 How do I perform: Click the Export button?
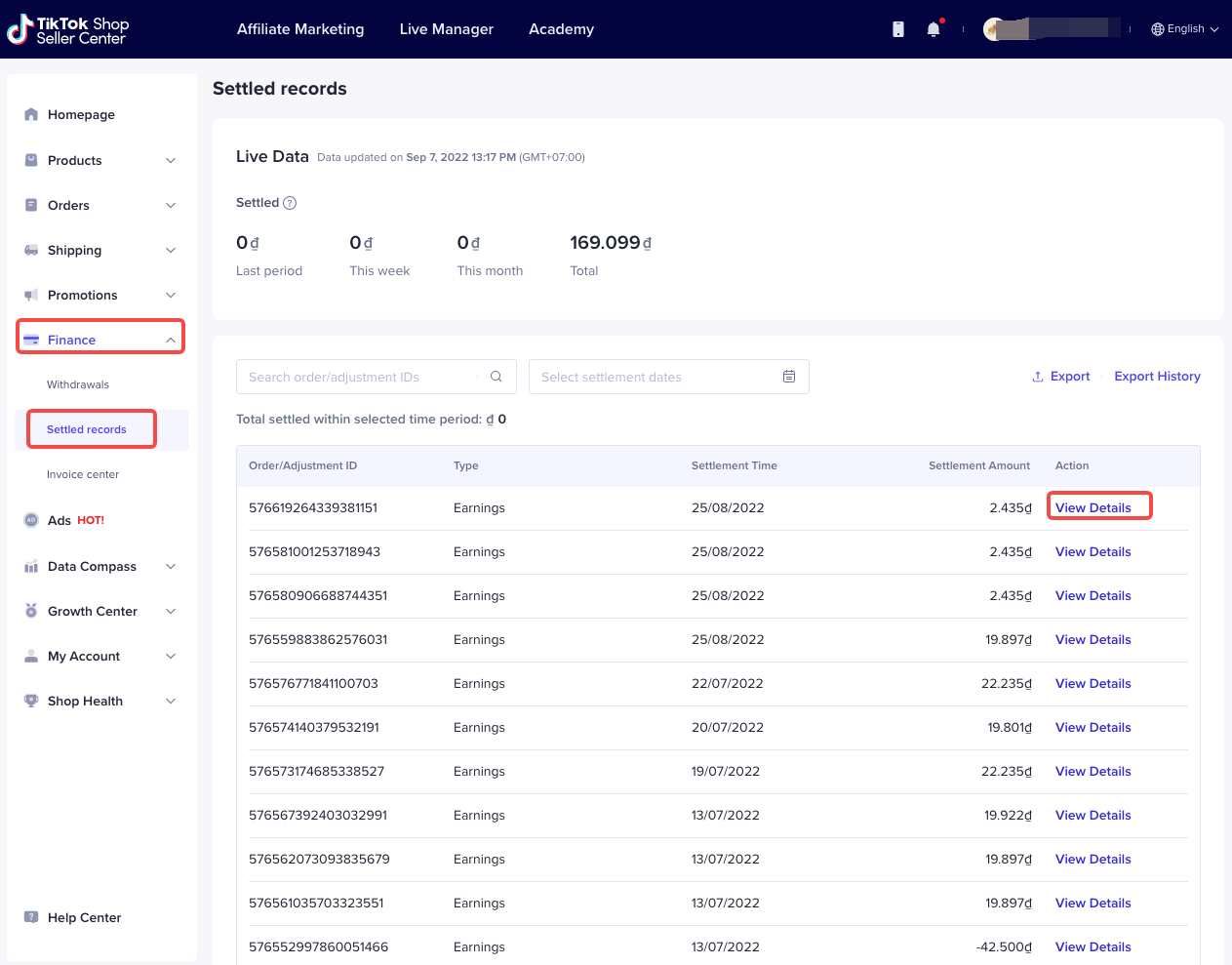pos(1061,377)
